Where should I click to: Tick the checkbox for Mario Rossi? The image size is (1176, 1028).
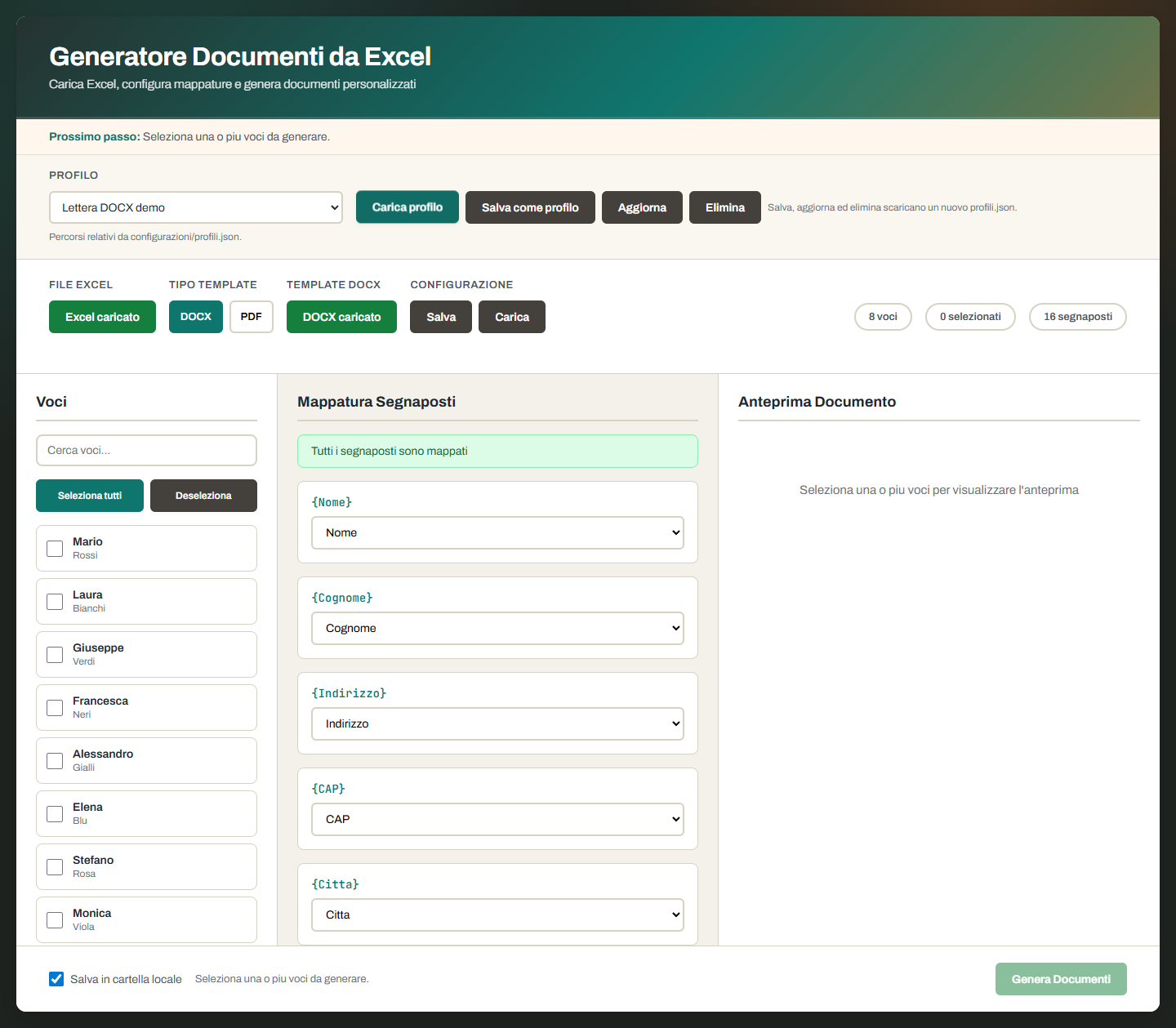point(55,549)
